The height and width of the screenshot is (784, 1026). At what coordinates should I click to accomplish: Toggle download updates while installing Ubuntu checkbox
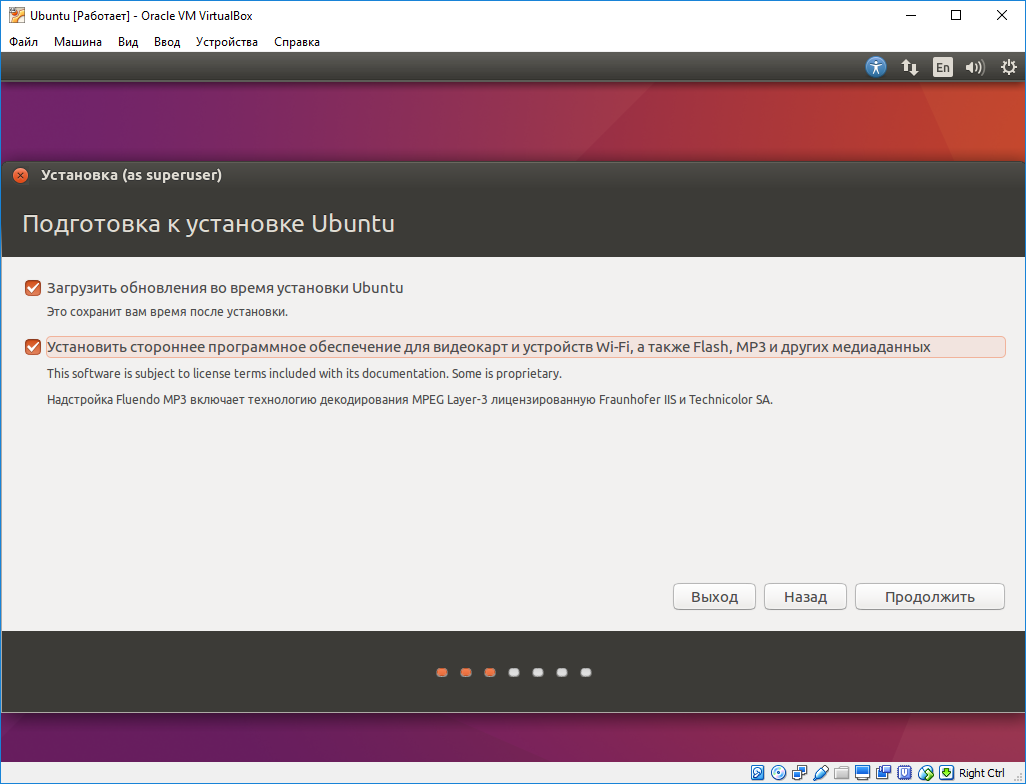(x=33, y=288)
